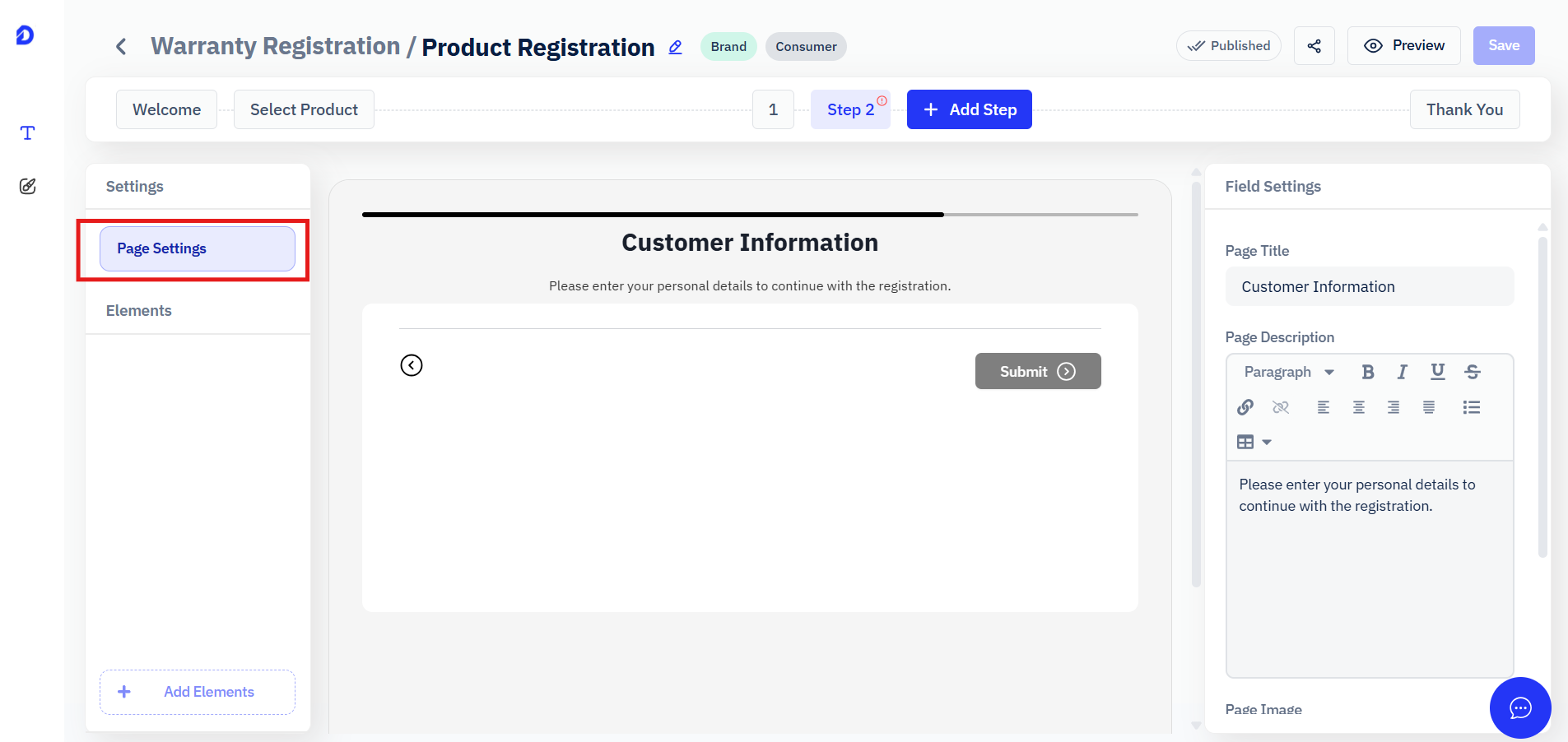Viewport: 1568px width, 742px height.
Task: Apply italic formatting in description editor
Action: click(x=1402, y=372)
